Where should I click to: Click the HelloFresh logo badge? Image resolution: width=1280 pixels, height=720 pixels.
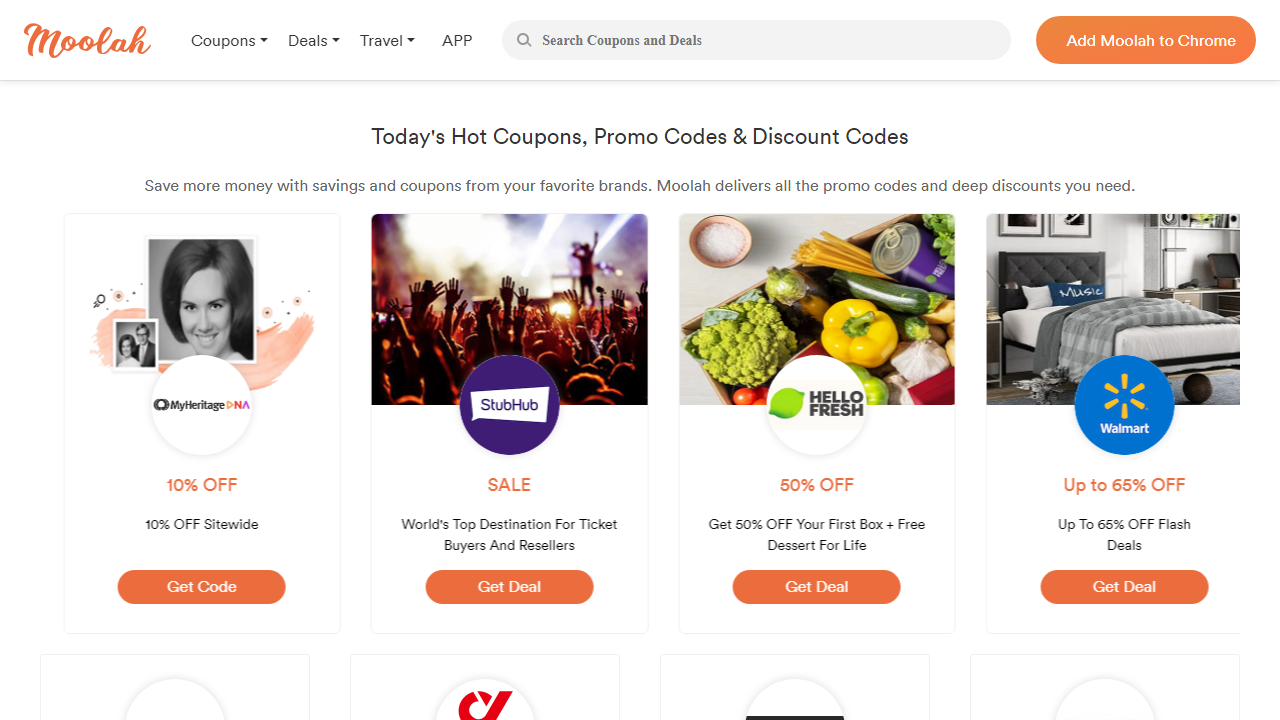[x=816, y=405]
